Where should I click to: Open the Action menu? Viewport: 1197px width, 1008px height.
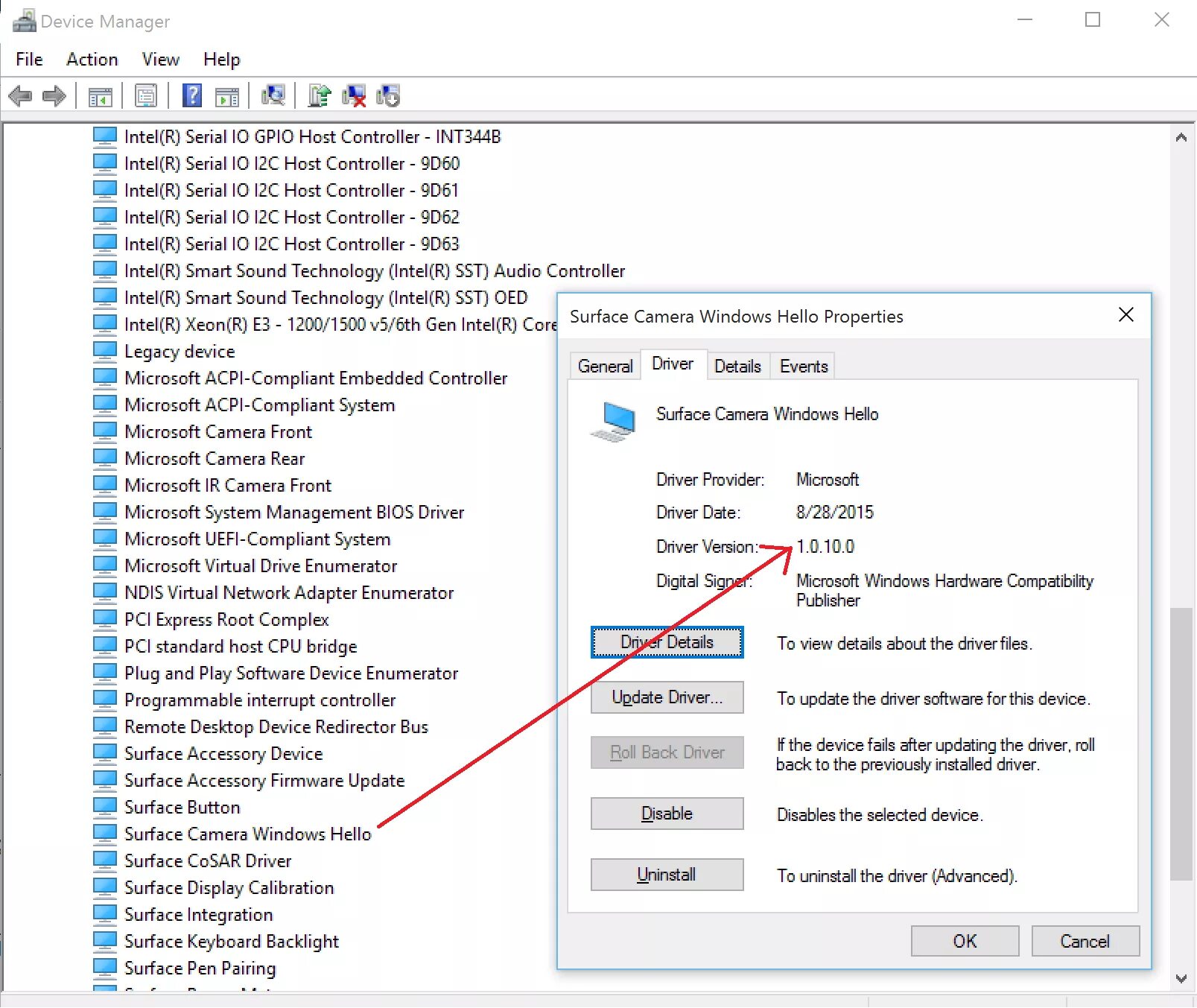92,59
